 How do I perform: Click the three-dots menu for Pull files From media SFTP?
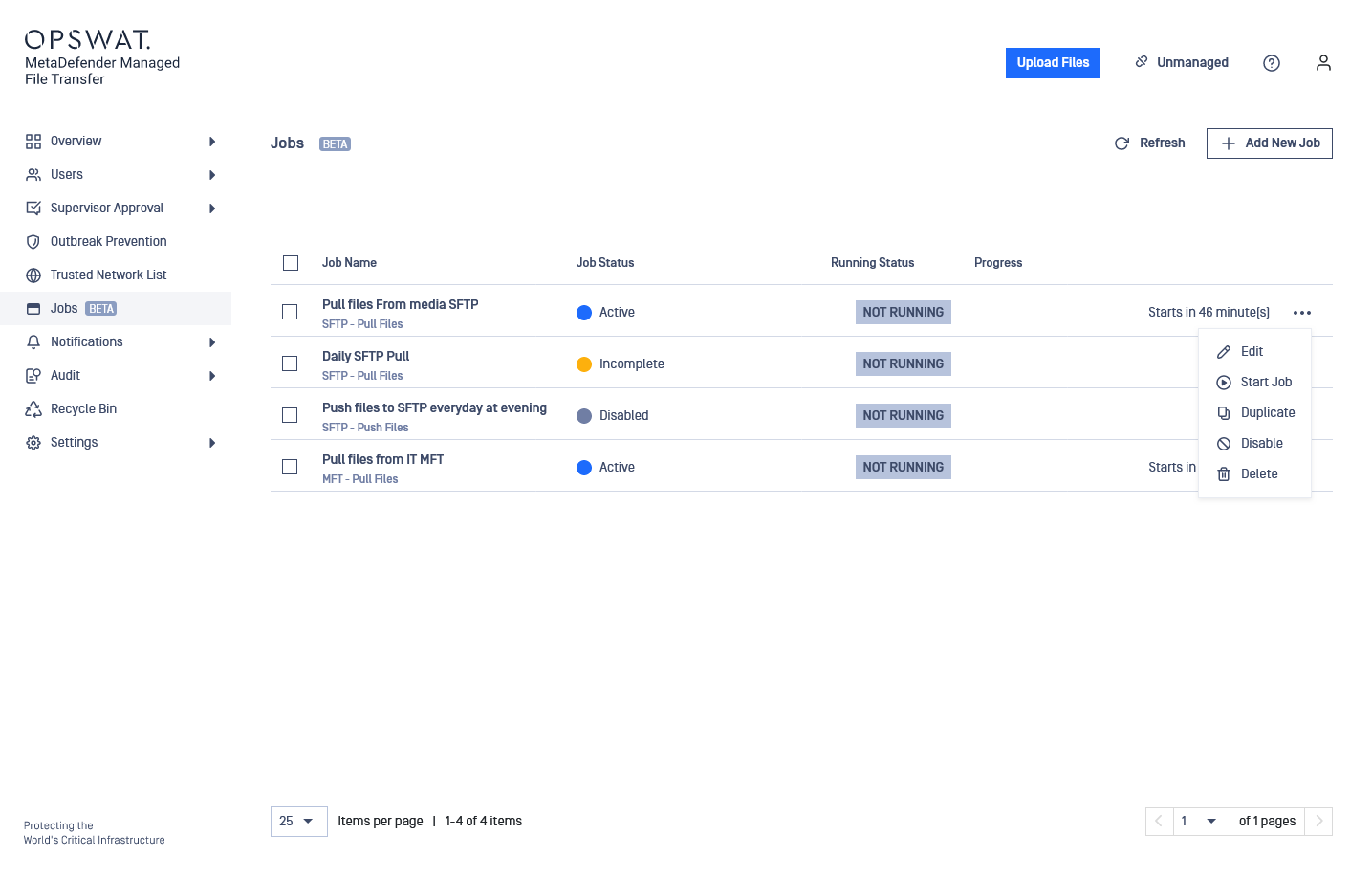pos(1302,313)
